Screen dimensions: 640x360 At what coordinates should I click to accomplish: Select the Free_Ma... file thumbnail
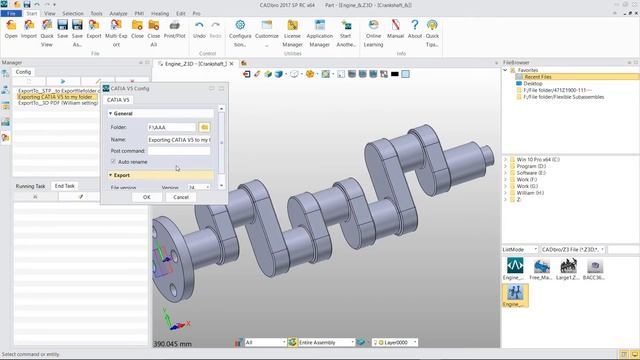tap(541, 269)
